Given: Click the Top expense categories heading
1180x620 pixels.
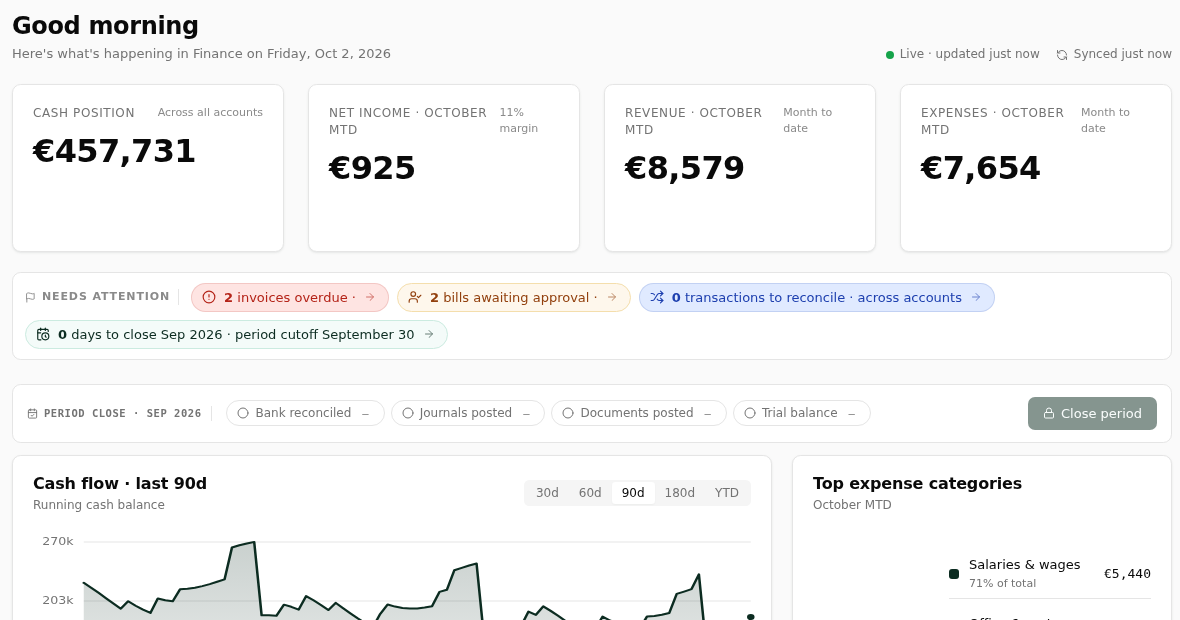Looking at the screenshot, I should click(x=917, y=483).
